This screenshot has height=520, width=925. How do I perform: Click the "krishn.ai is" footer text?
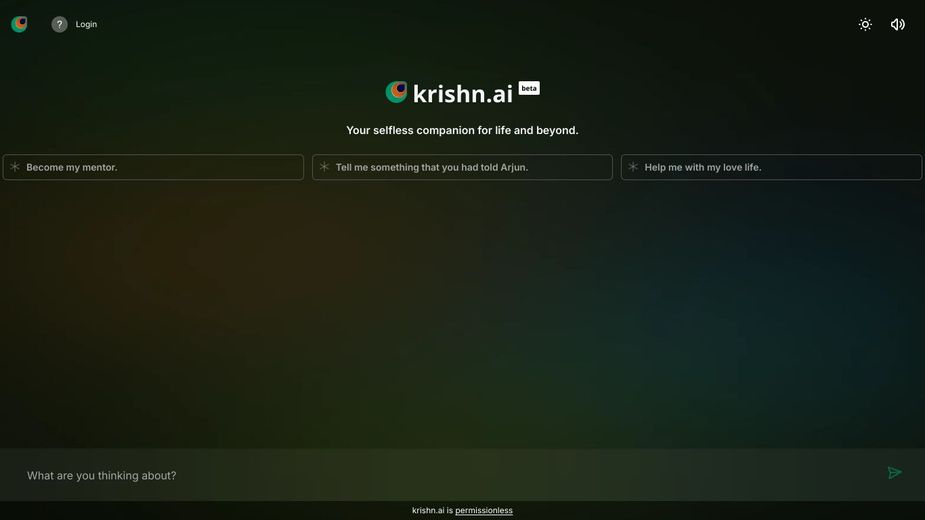[432, 510]
